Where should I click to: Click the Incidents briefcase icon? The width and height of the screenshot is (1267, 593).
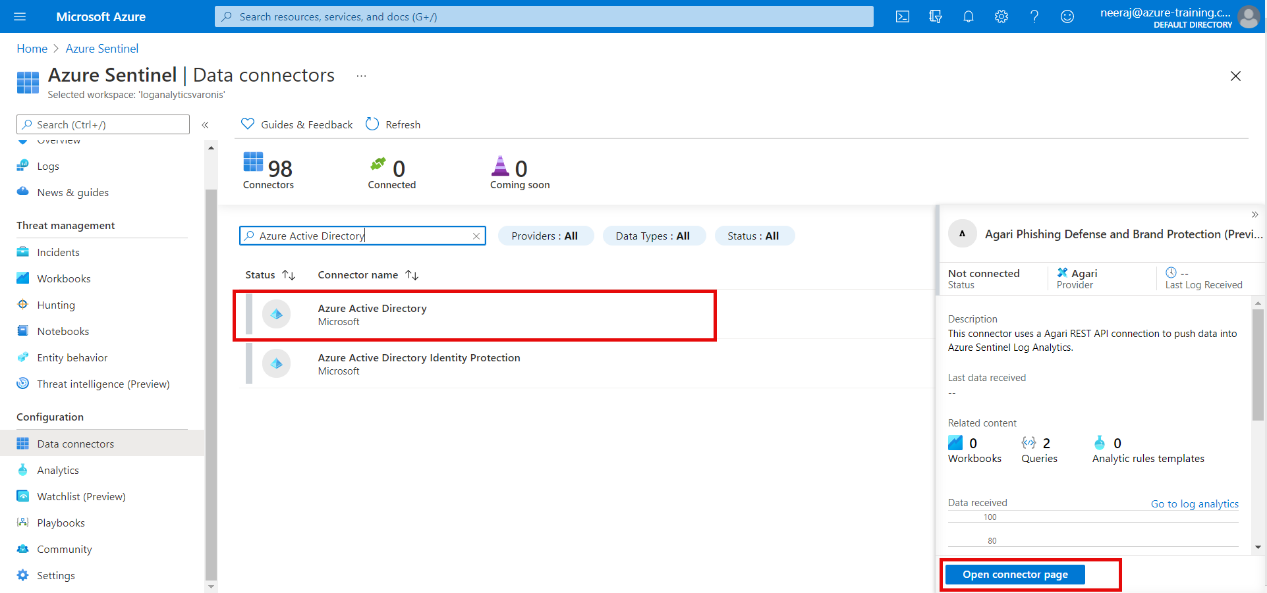(x=23, y=252)
